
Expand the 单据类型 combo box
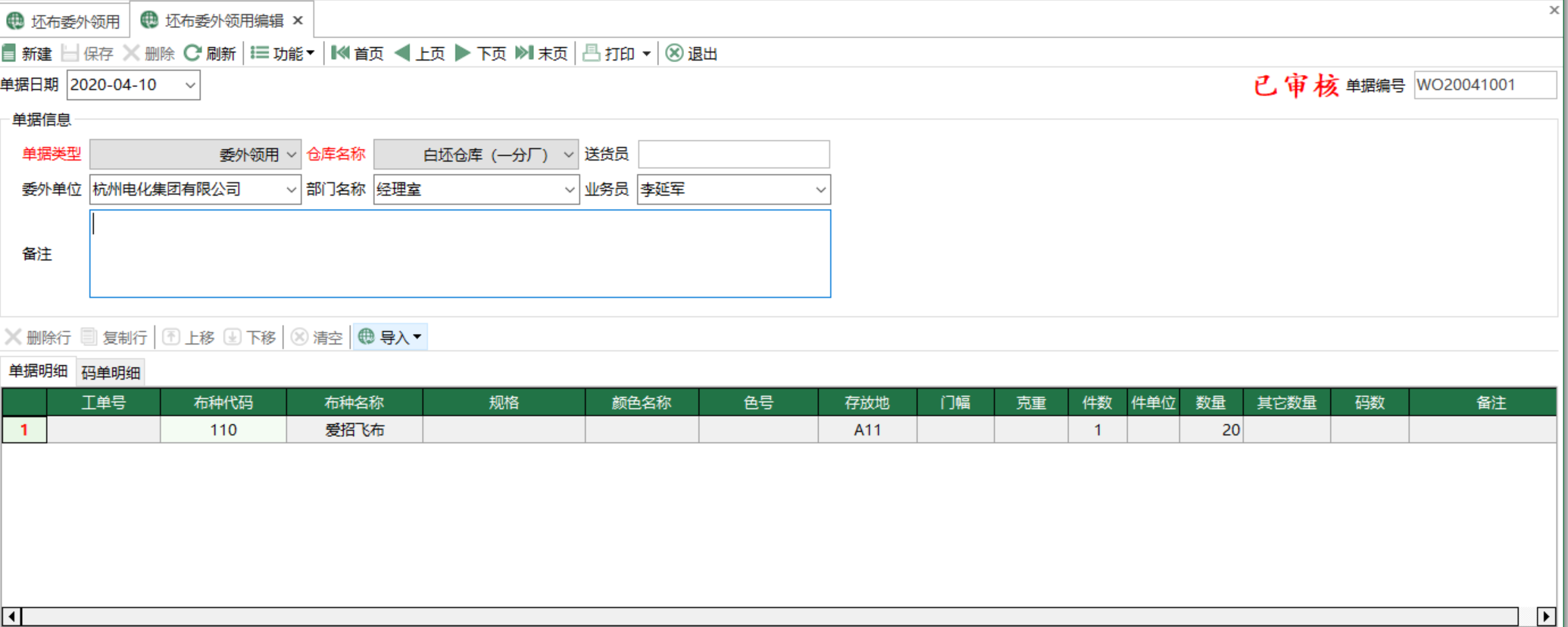pos(292,154)
